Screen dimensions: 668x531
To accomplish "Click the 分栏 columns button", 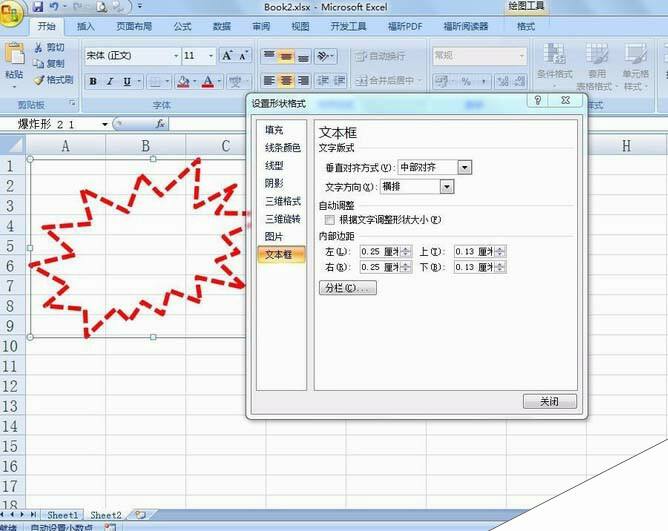I will 348,288.
